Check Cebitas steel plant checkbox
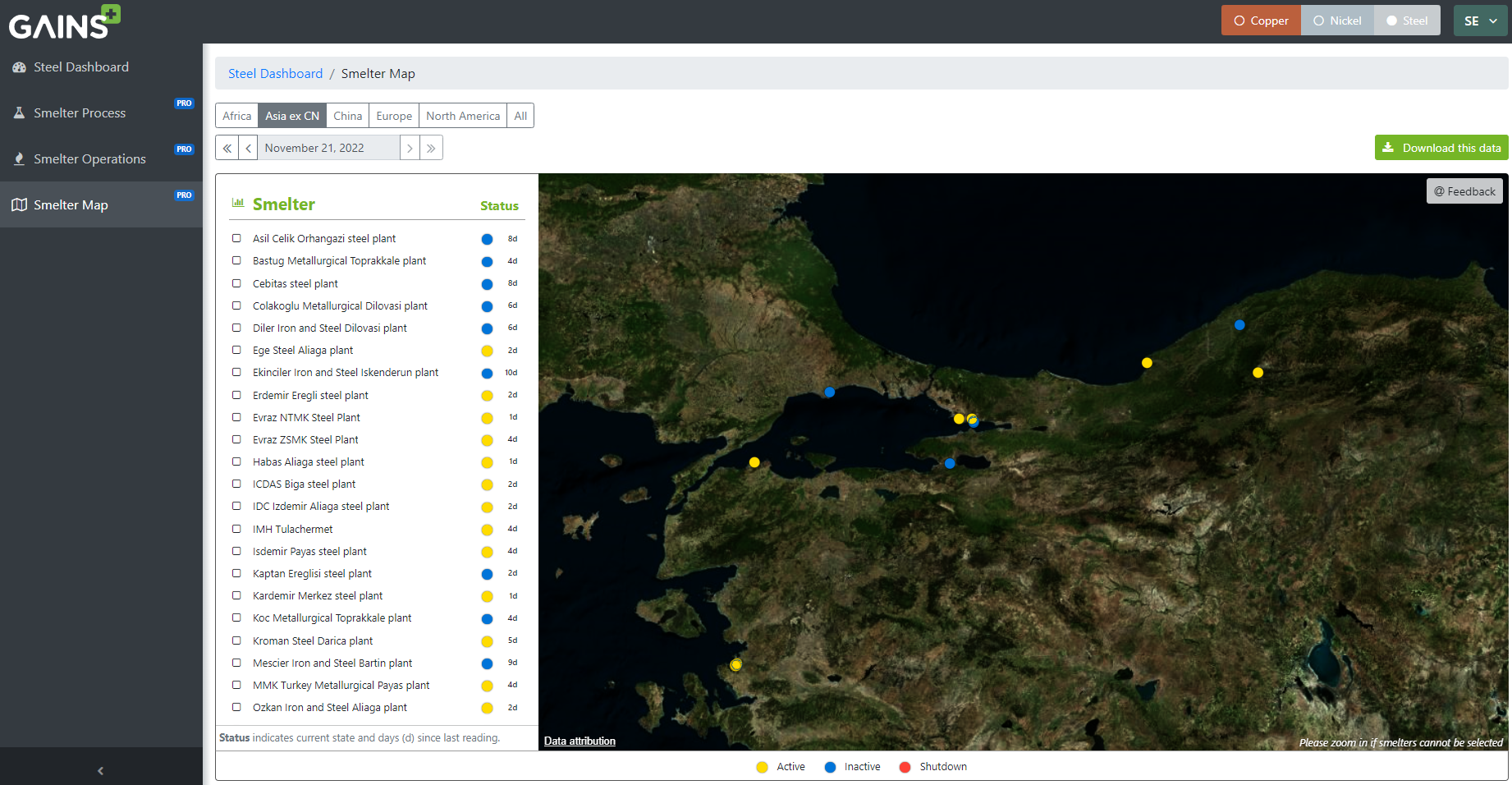 (x=236, y=283)
